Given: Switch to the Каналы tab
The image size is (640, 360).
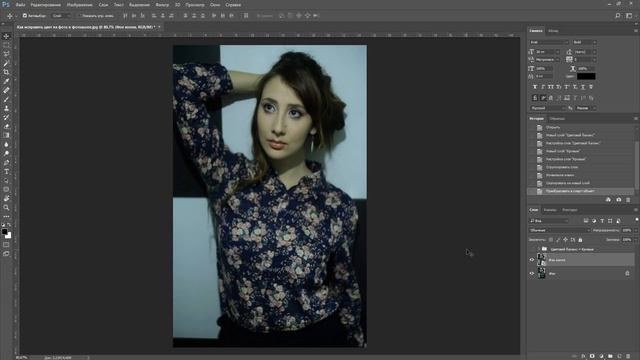Looking at the screenshot, I should point(550,210).
